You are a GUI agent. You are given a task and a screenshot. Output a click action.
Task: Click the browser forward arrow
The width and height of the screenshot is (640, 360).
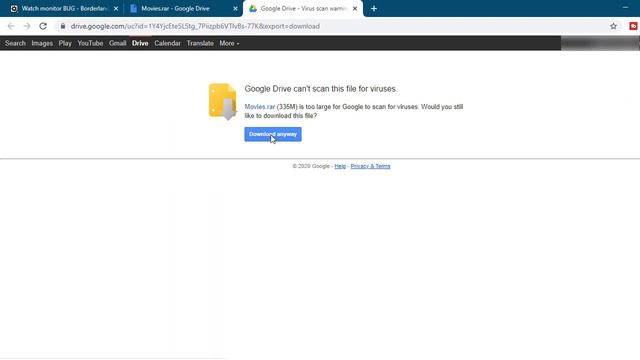coord(27,26)
